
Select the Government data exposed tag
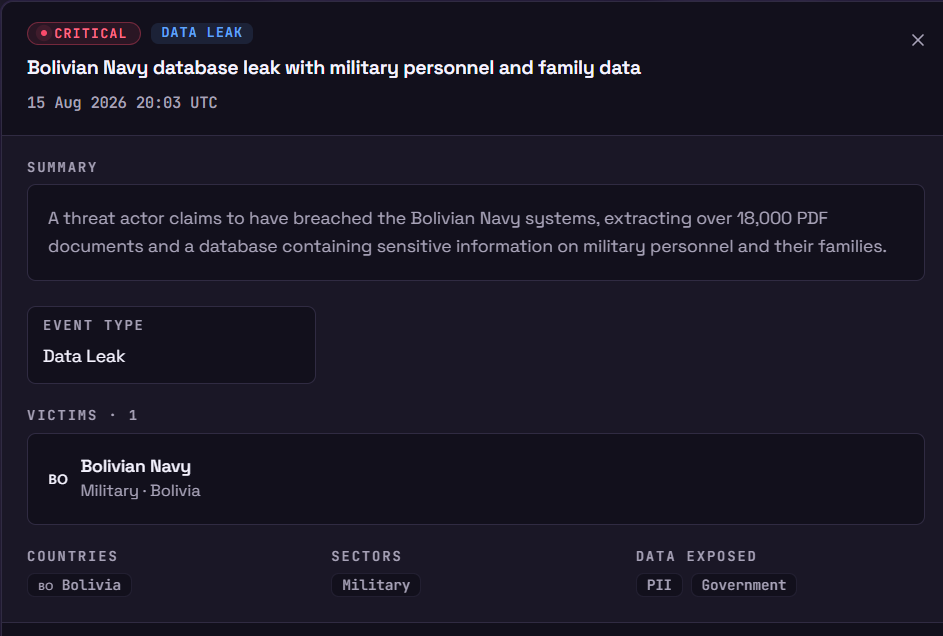tap(743, 585)
